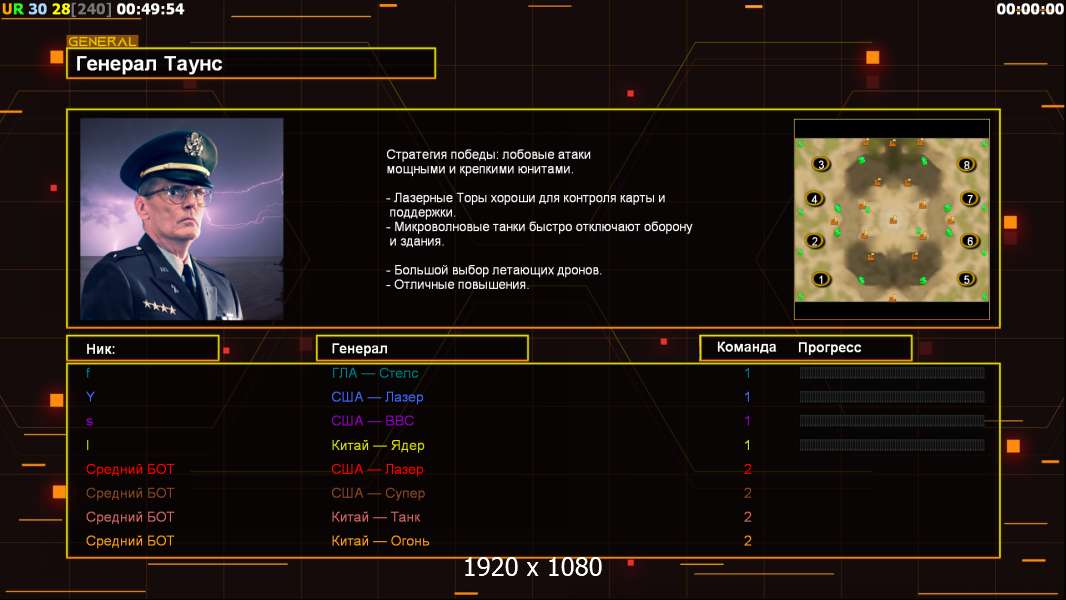Screen dimensions: 1066x600
Task: Click the 'Ник:' column header
Action: coord(143,349)
